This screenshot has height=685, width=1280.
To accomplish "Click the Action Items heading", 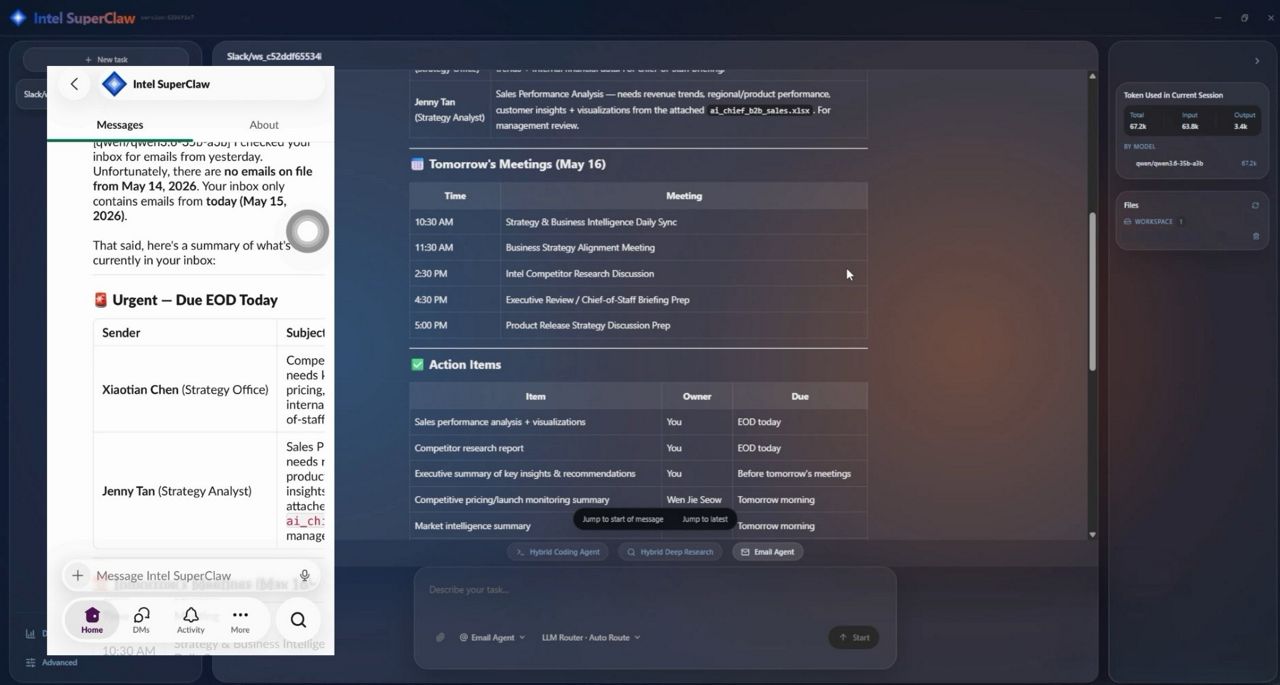I will (465, 365).
